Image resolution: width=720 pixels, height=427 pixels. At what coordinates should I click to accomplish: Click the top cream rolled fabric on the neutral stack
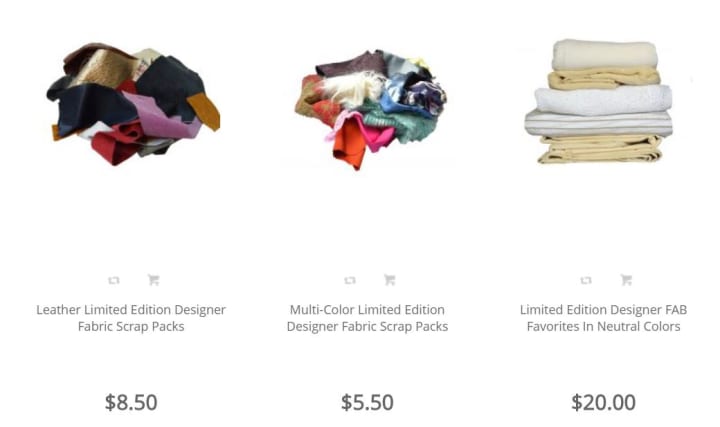click(x=605, y=55)
